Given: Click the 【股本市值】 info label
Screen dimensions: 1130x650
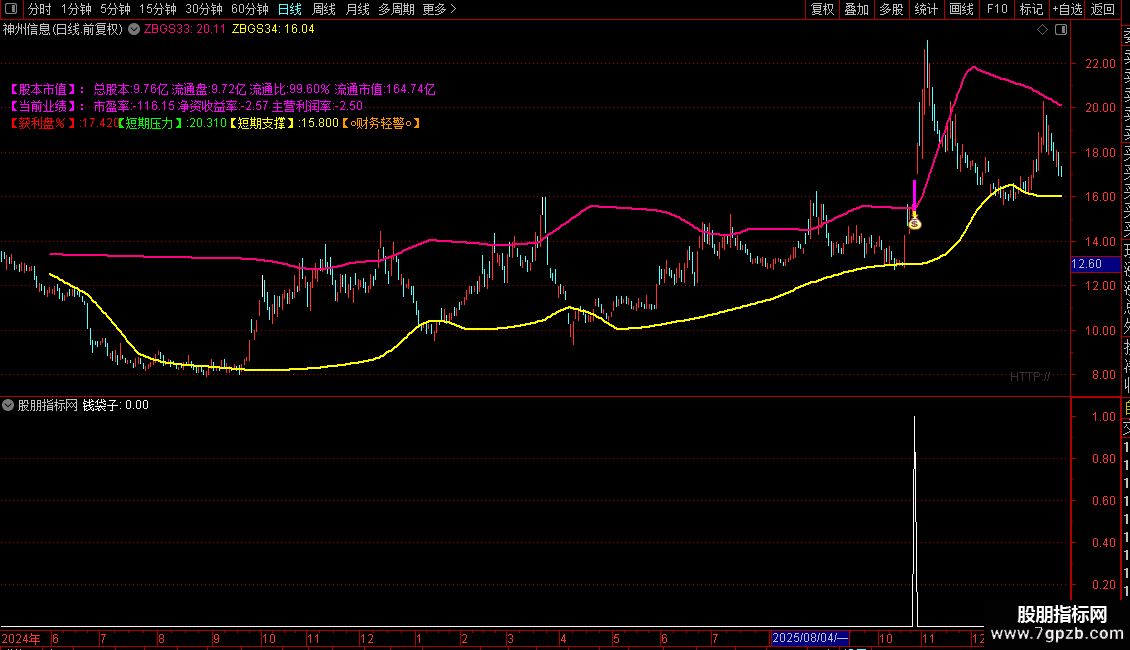Looking at the screenshot, I should click(46, 89).
